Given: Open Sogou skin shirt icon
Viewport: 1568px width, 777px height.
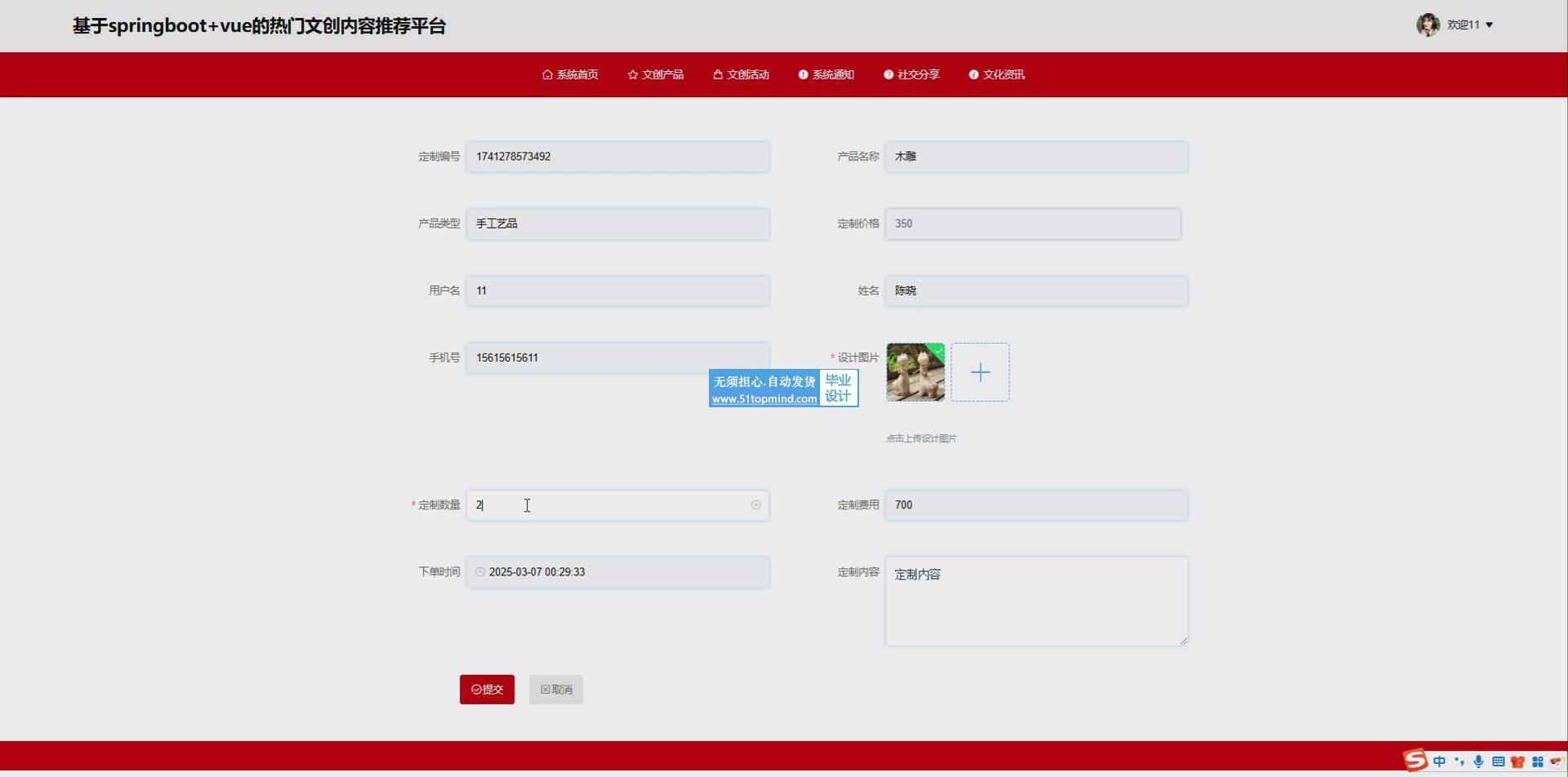Looking at the screenshot, I should coord(1517,761).
